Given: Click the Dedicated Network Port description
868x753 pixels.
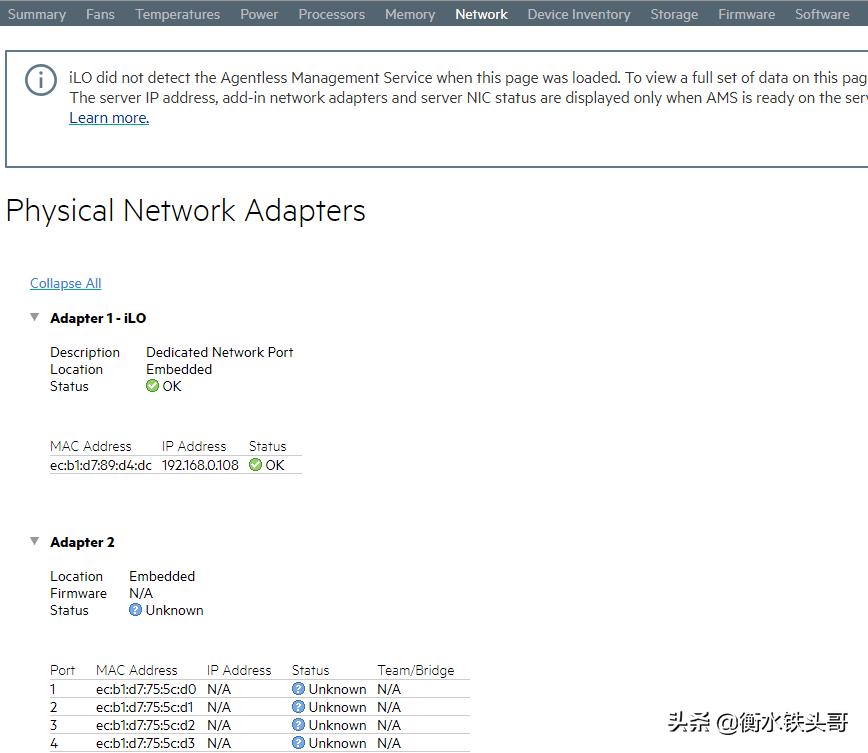Looking at the screenshot, I should pos(219,352).
